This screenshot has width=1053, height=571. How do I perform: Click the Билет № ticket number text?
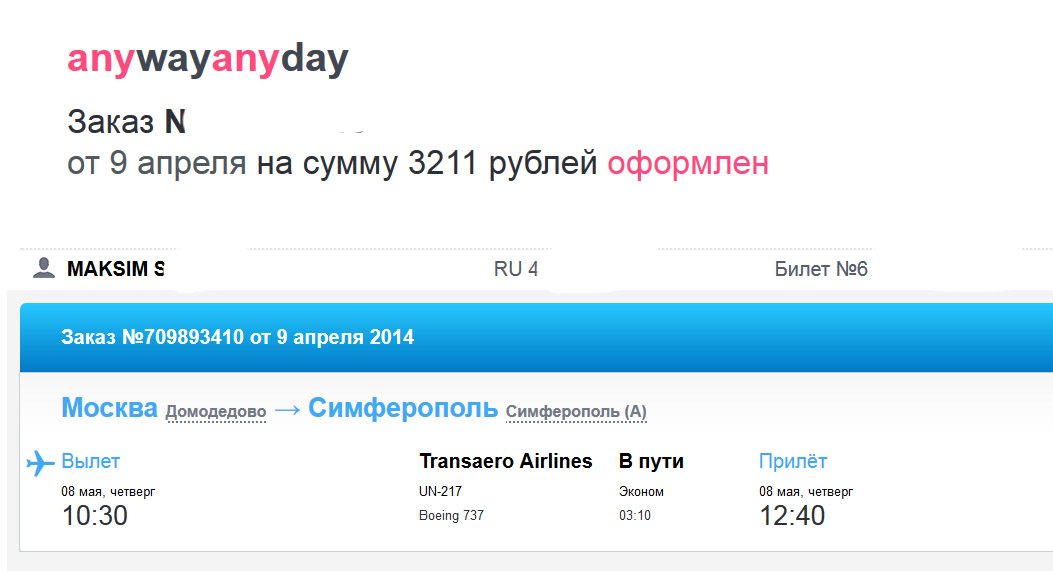click(821, 269)
